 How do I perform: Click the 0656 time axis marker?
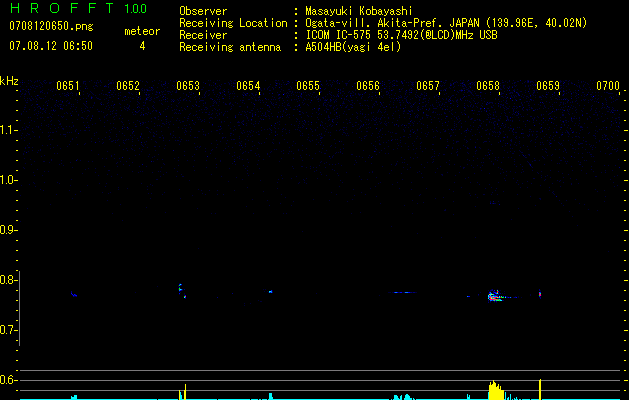(368, 86)
